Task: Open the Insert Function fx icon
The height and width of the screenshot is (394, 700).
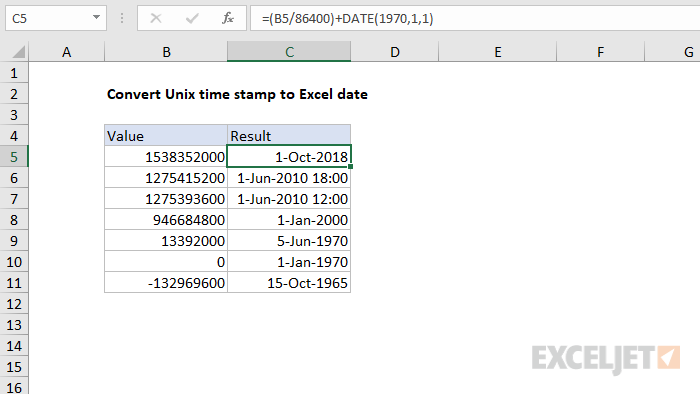Action: click(228, 18)
